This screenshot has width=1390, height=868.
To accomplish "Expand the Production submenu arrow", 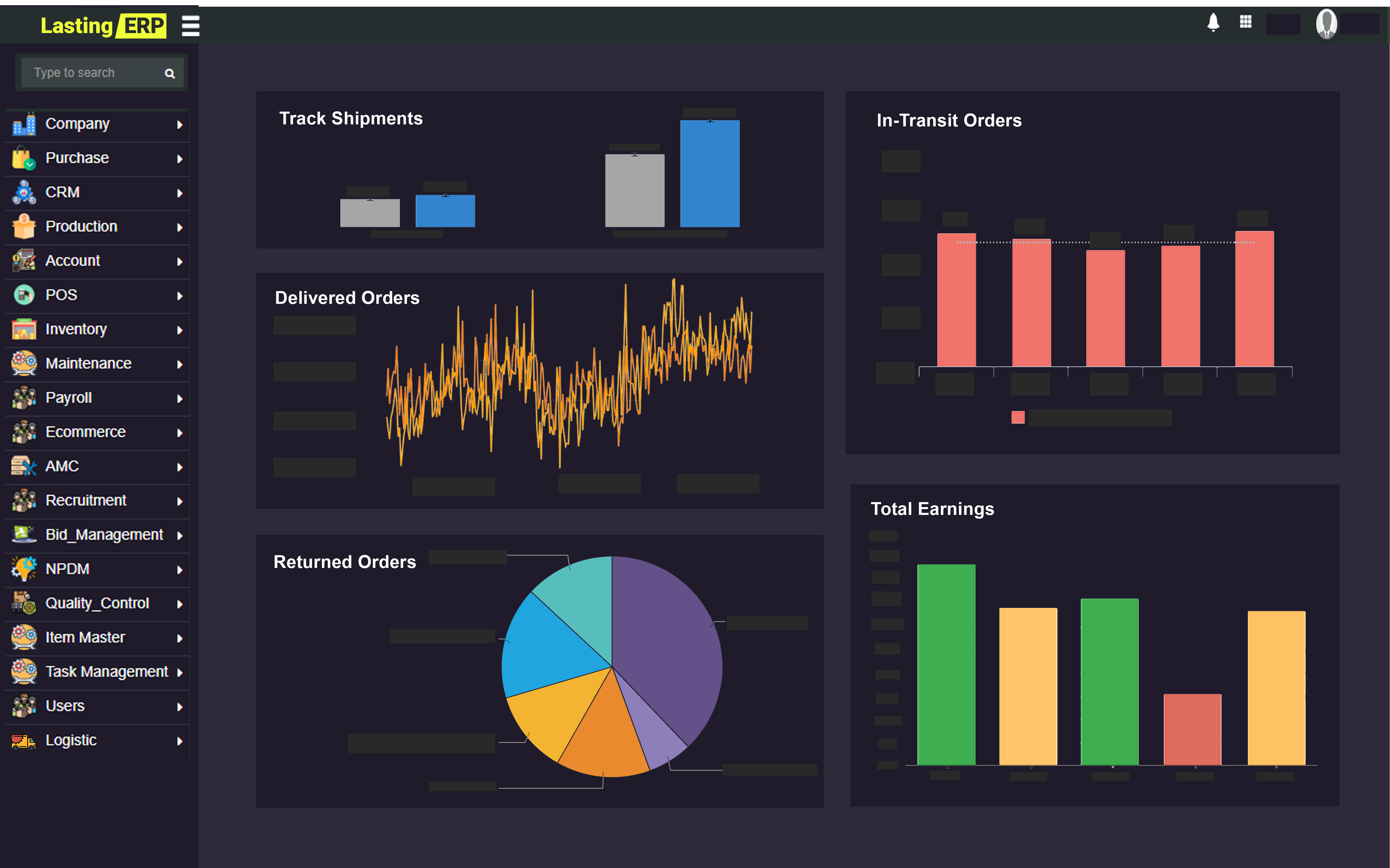I will [x=180, y=228].
